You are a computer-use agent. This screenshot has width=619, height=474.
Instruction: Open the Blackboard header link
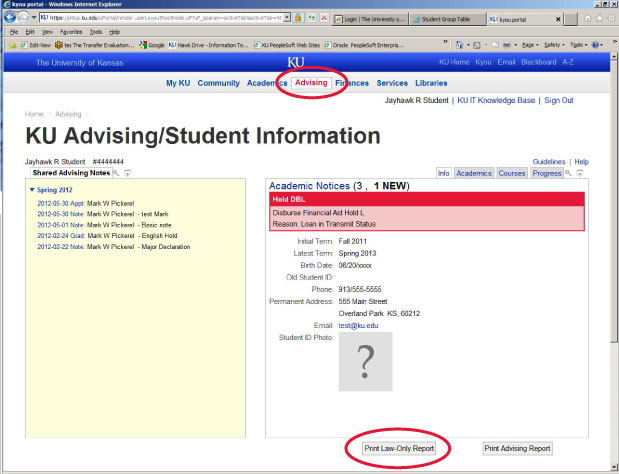[x=538, y=62]
